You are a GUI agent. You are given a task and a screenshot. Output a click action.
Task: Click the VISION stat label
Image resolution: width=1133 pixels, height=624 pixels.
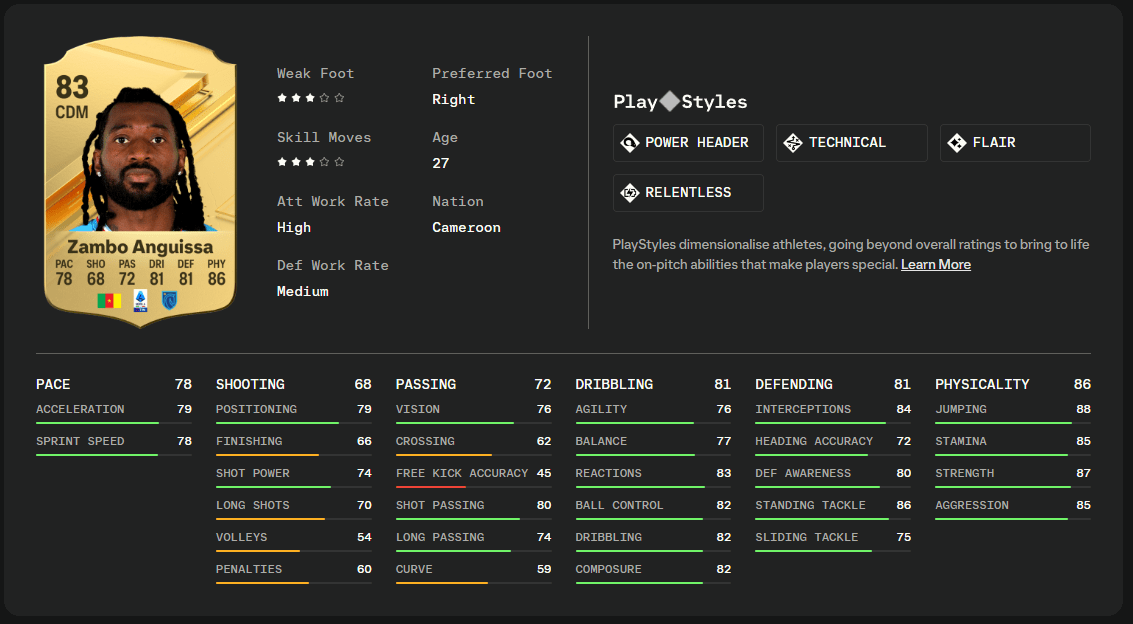[x=418, y=410]
